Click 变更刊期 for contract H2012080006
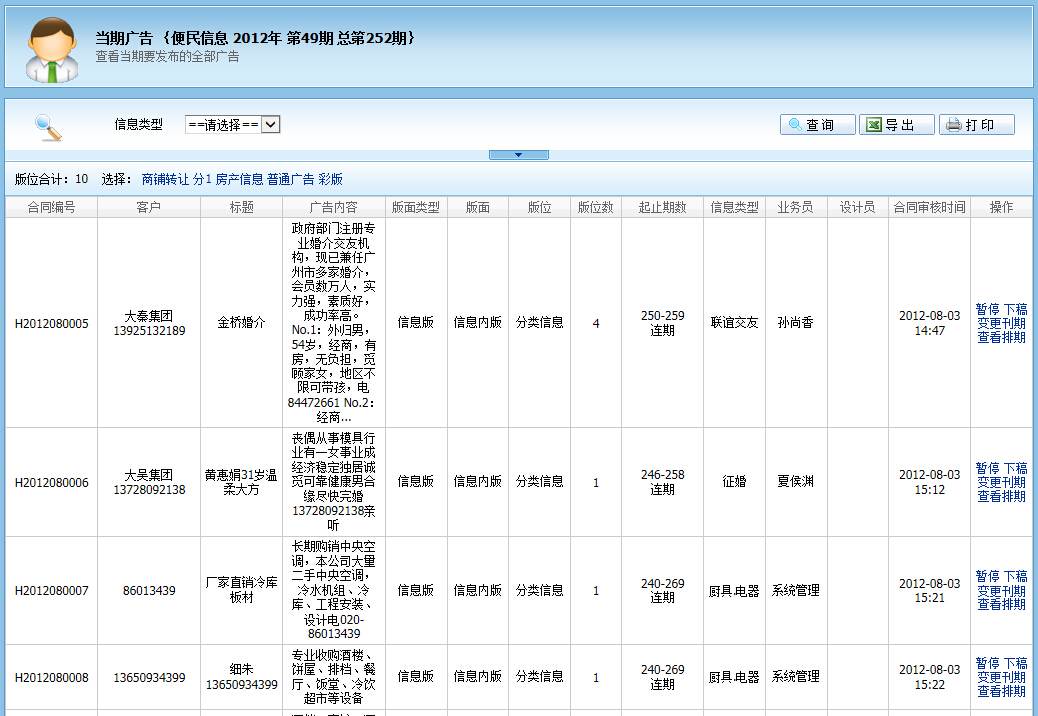Image resolution: width=1038 pixels, height=716 pixels. 1001,482
